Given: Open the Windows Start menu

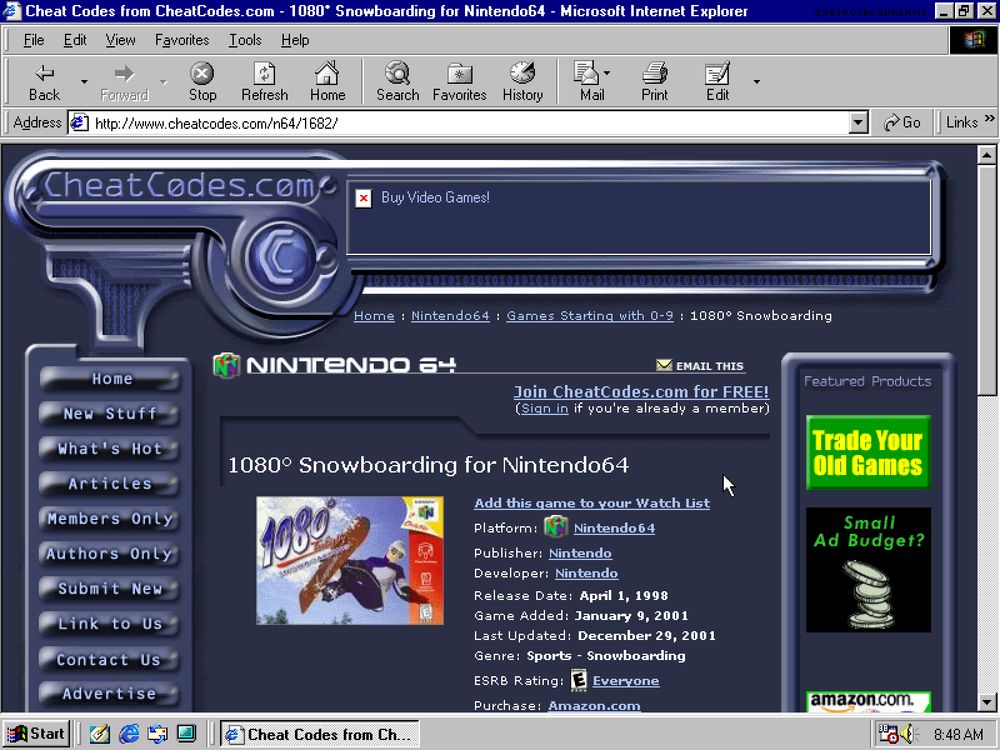Looking at the screenshot, I should (36, 734).
